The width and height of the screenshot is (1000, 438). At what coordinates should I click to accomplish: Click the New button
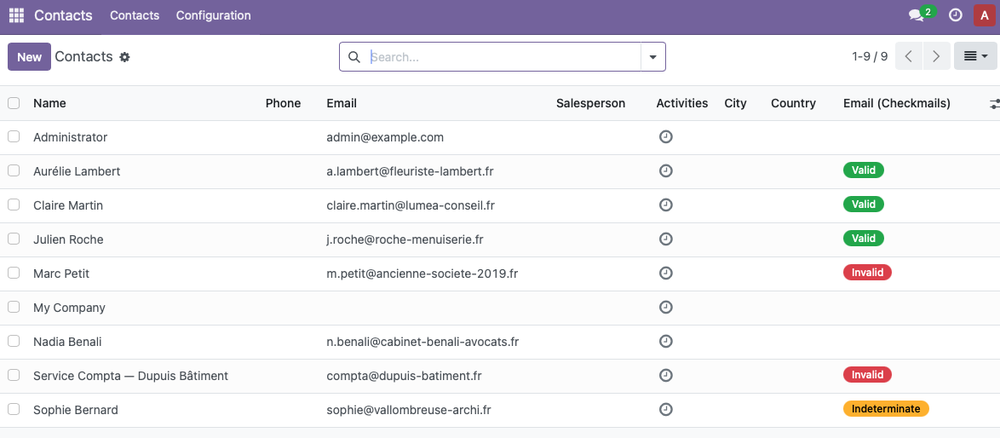(29, 57)
